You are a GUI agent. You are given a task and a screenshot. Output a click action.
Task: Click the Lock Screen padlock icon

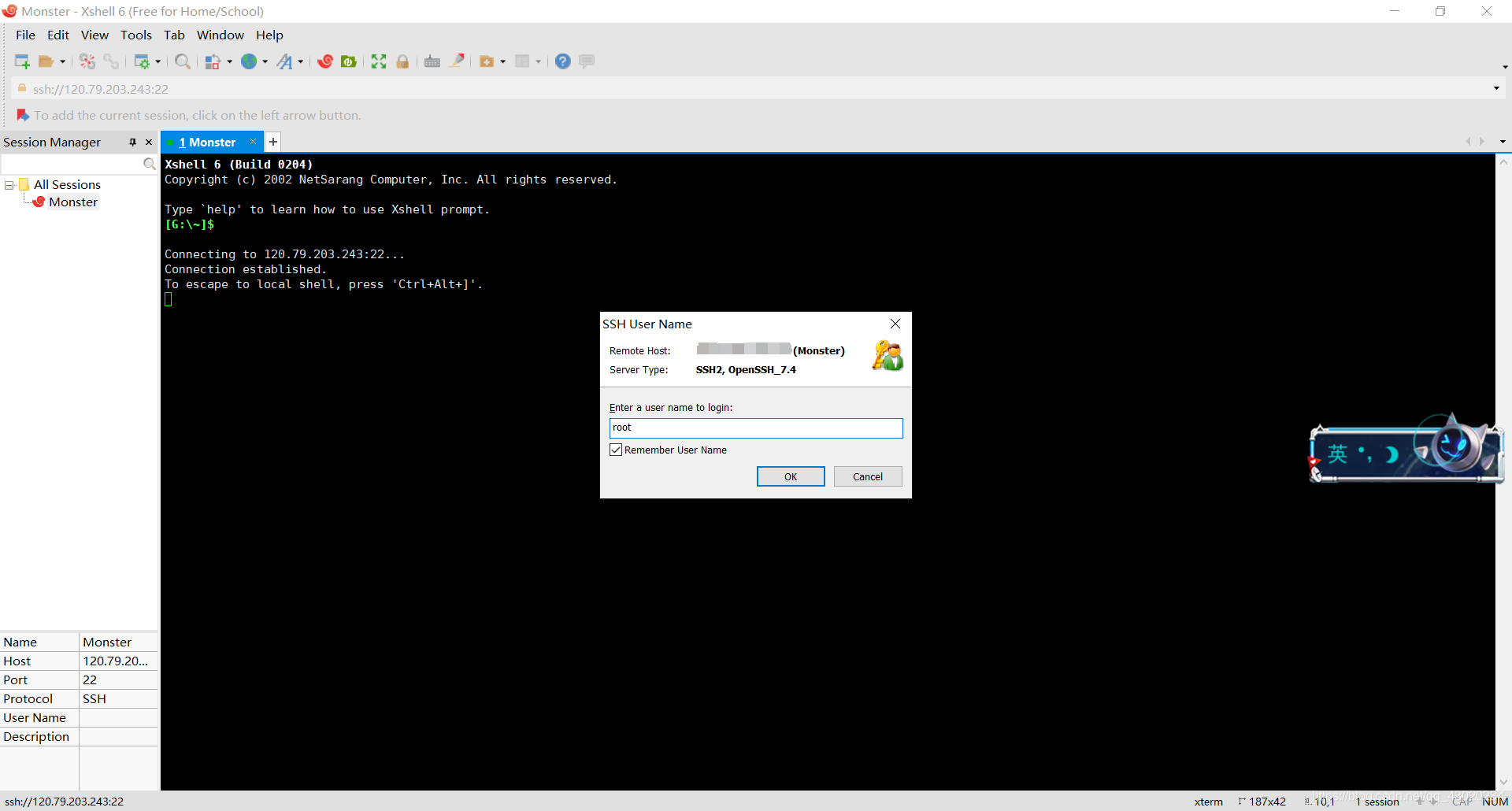pos(402,61)
